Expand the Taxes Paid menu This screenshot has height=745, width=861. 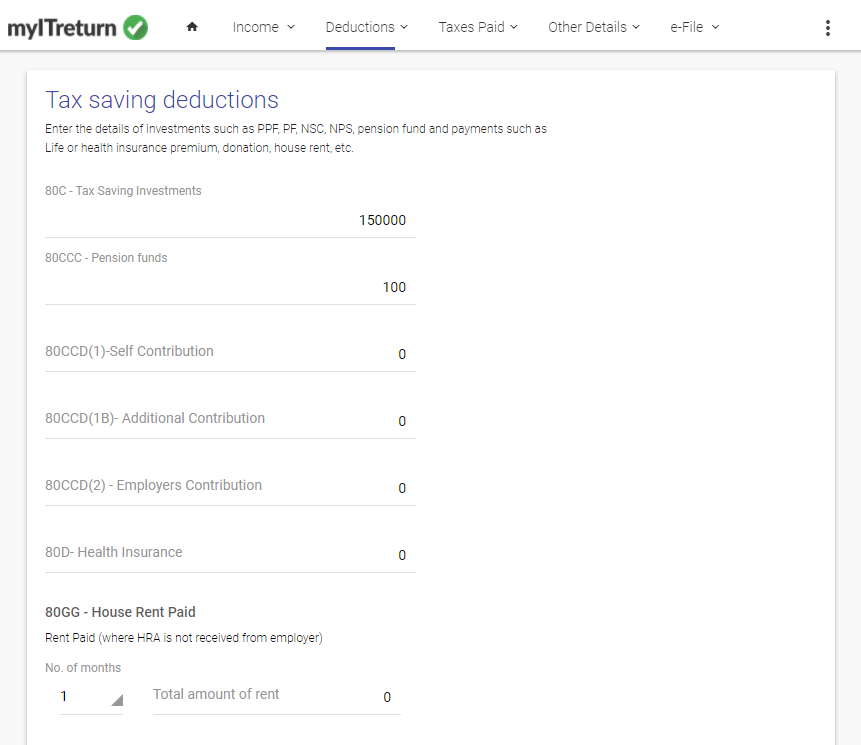click(x=478, y=27)
